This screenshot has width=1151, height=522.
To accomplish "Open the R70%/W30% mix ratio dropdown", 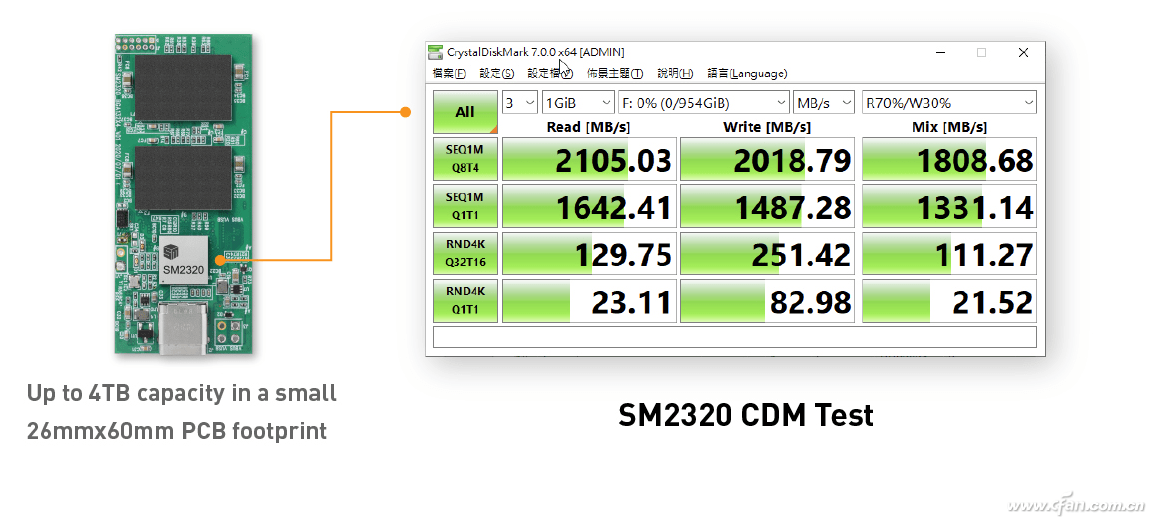I will tap(949, 103).
